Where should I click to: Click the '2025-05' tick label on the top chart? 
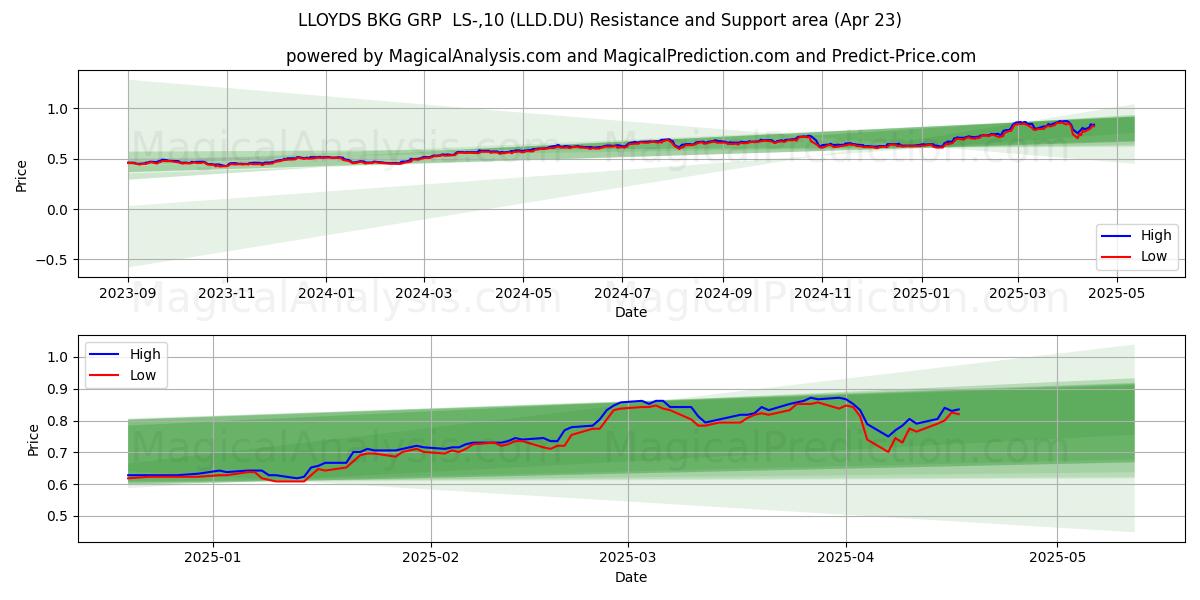tap(1117, 294)
